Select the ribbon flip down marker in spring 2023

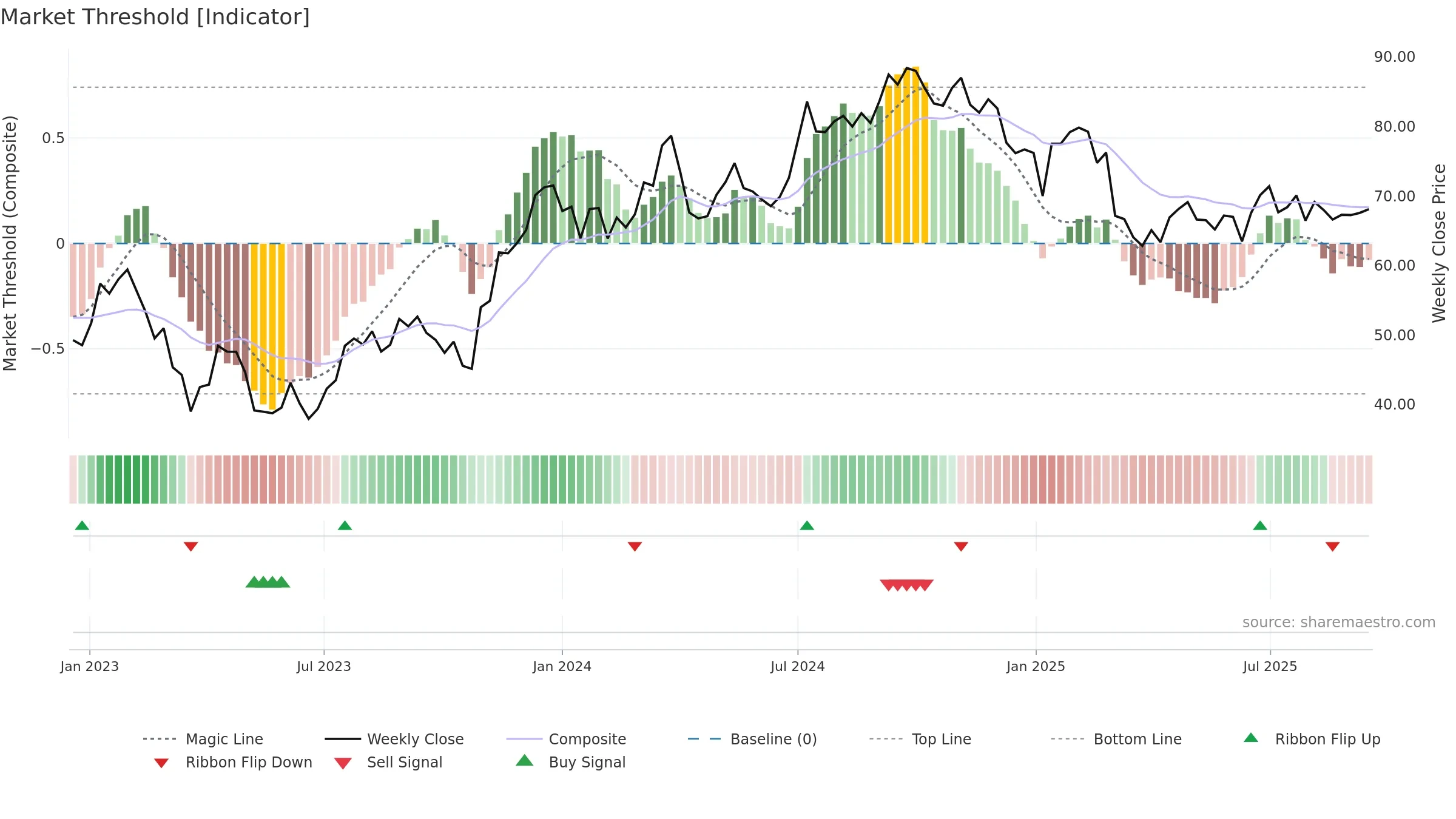point(190,547)
